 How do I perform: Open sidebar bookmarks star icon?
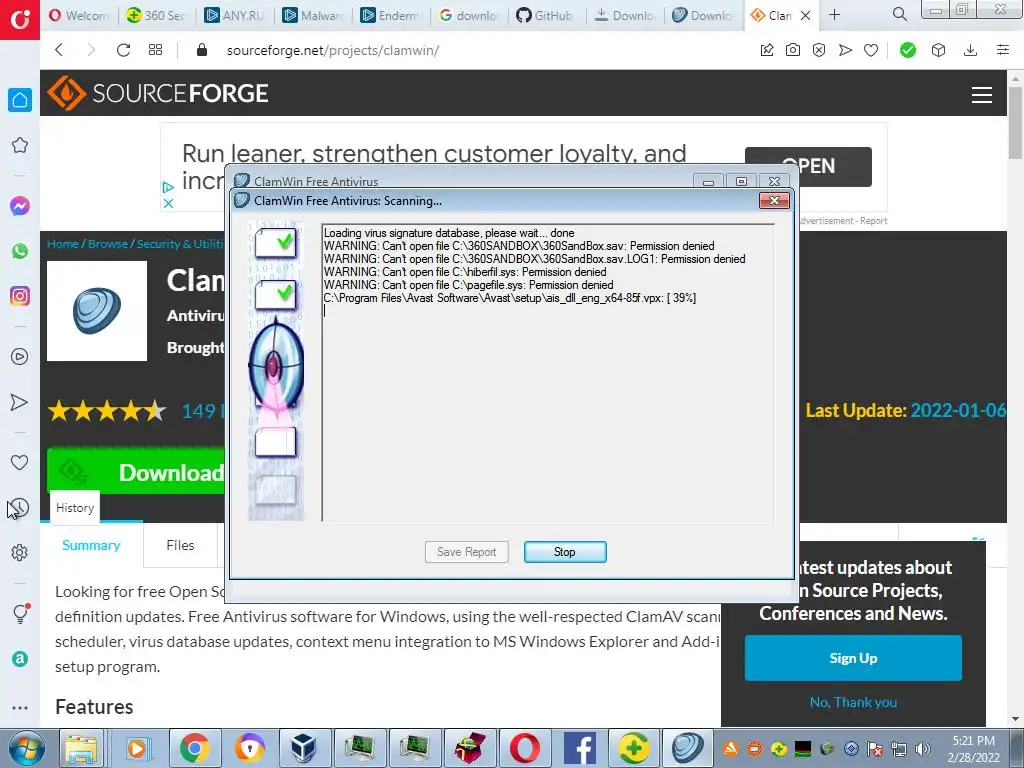click(x=20, y=145)
